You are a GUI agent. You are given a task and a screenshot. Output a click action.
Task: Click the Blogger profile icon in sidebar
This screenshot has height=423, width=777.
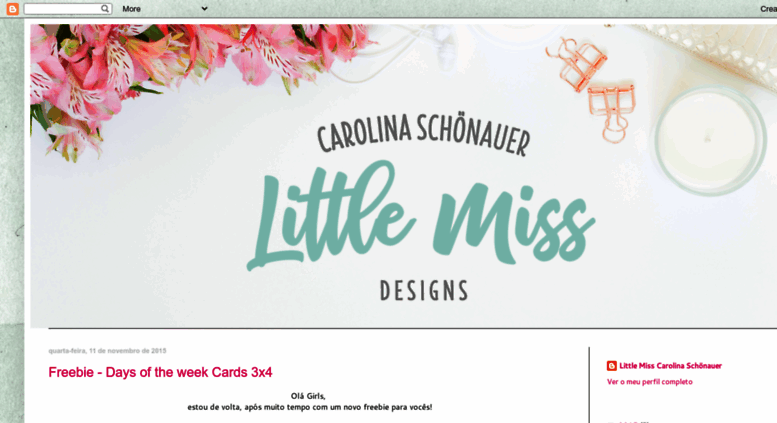click(611, 366)
